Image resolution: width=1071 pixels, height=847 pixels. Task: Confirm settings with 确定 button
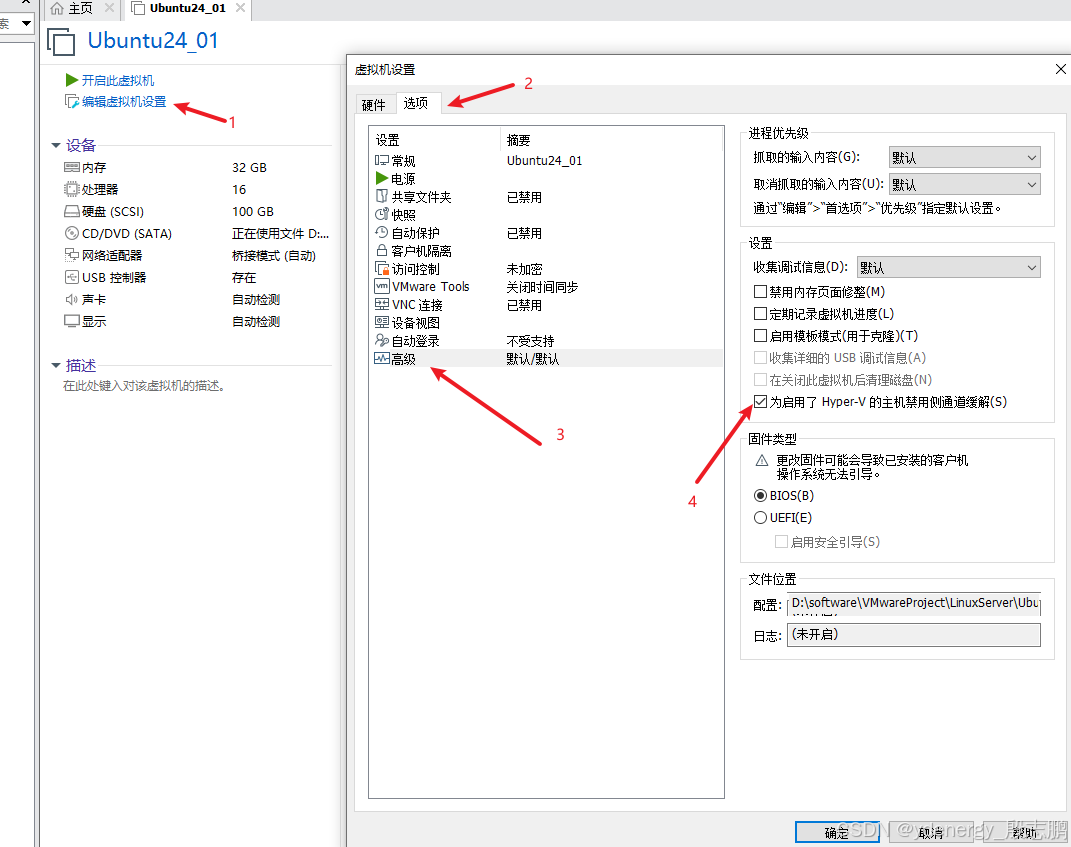[x=837, y=832]
